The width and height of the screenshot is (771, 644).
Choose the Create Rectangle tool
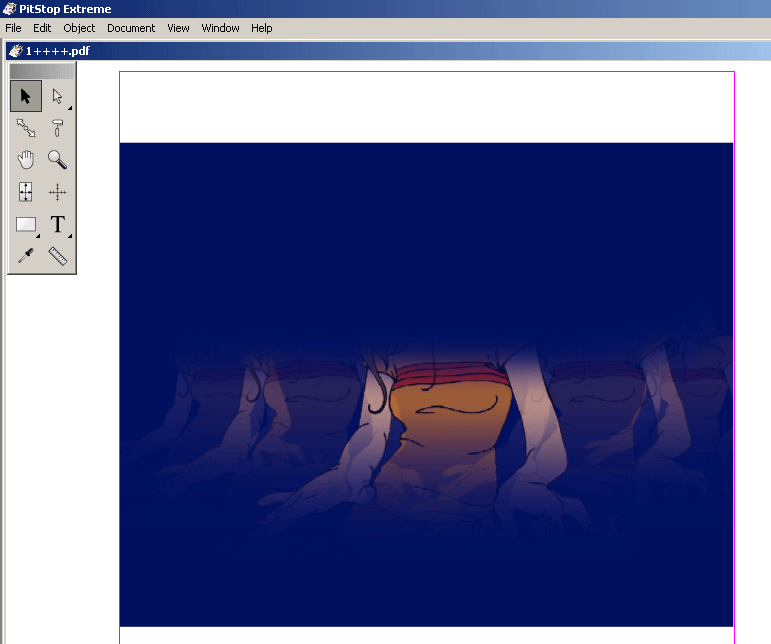click(x=26, y=224)
